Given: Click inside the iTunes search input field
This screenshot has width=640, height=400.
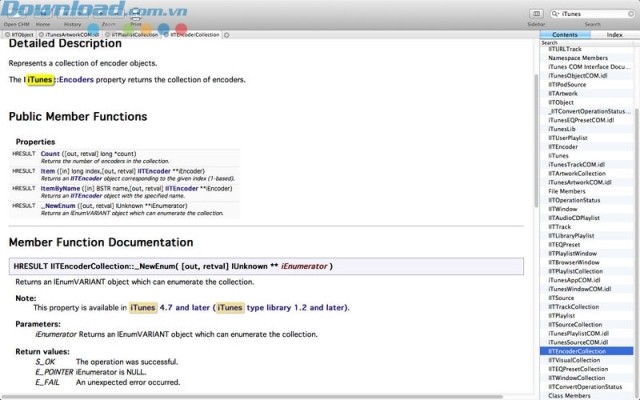Looking at the screenshot, I should coord(592,15).
